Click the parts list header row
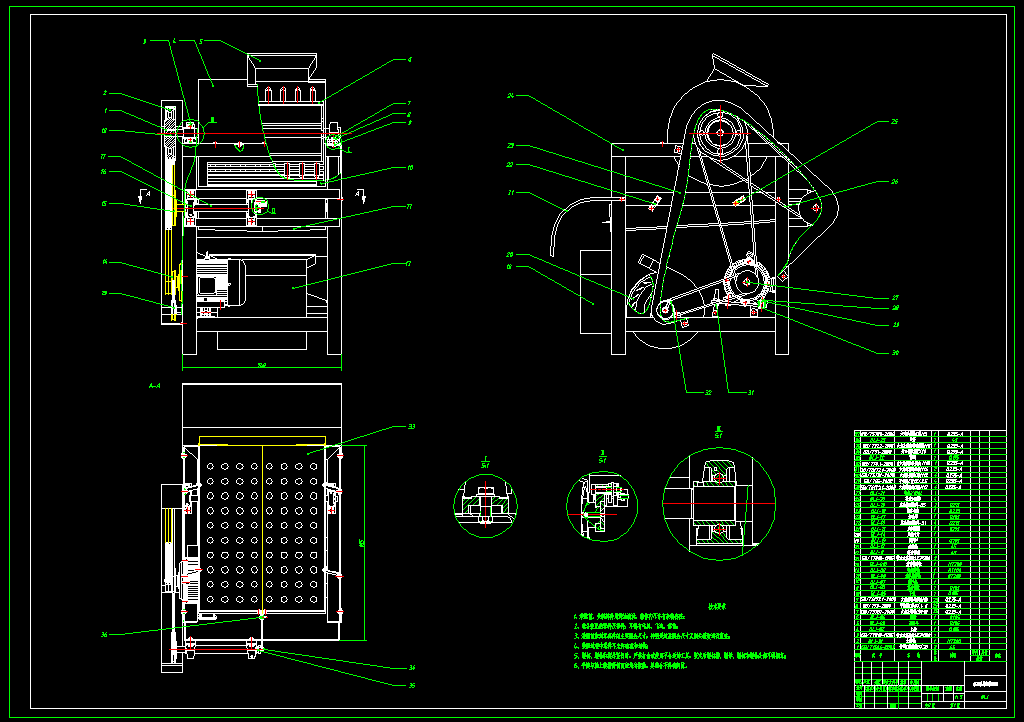This screenshot has height=722, width=1024. coord(930,655)
